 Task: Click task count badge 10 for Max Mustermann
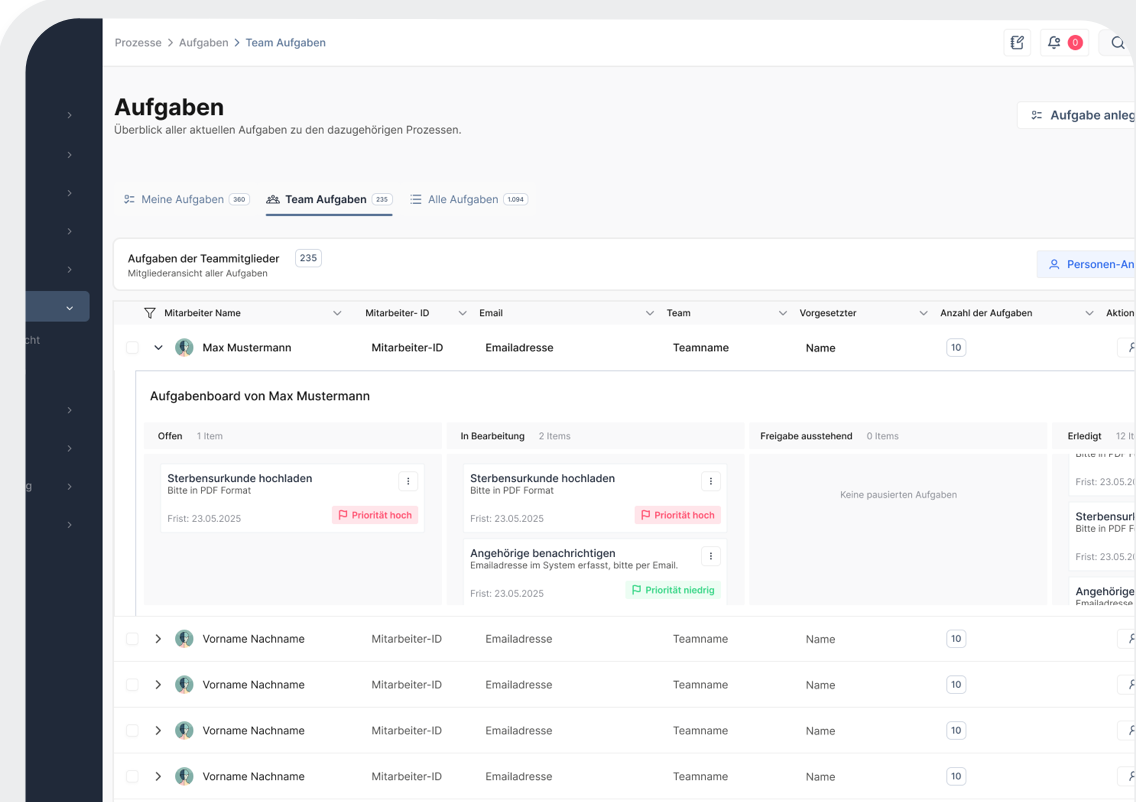pyautogui.click(x=956, y=348)
